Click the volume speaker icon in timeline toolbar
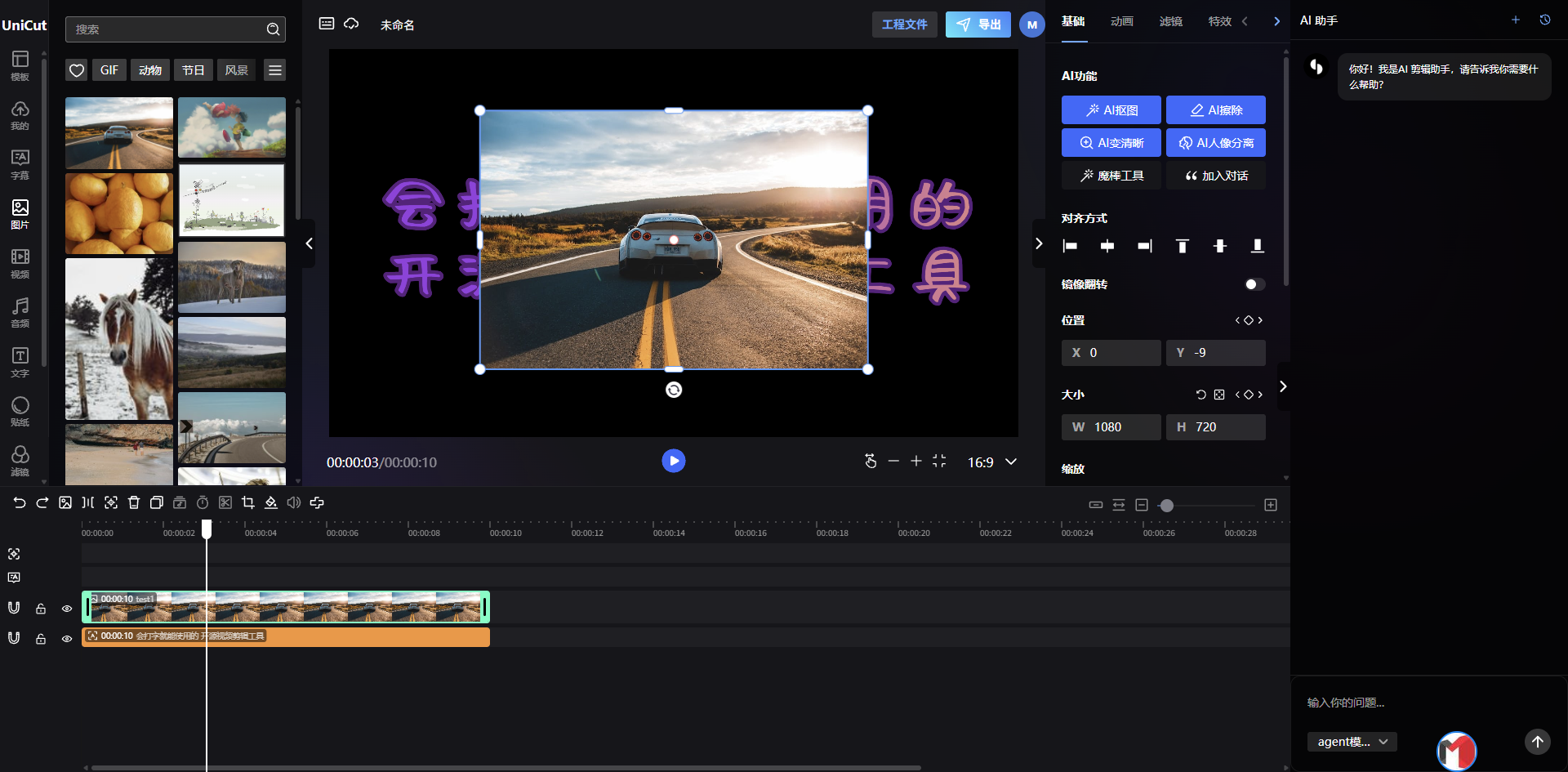This screenshot has height=772, width=1568. coord(294,503)
